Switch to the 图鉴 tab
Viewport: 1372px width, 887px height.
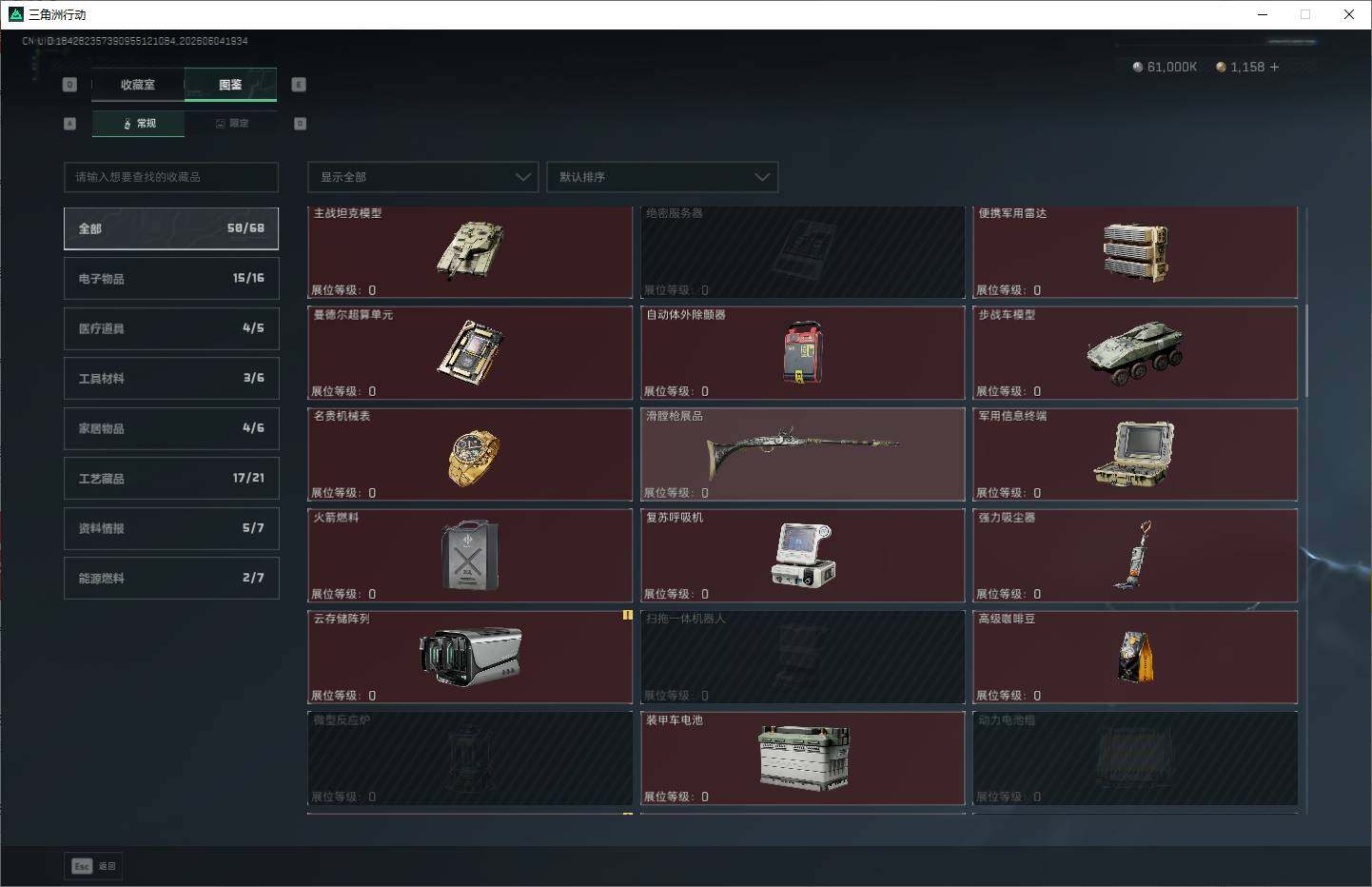coord(230,85)
